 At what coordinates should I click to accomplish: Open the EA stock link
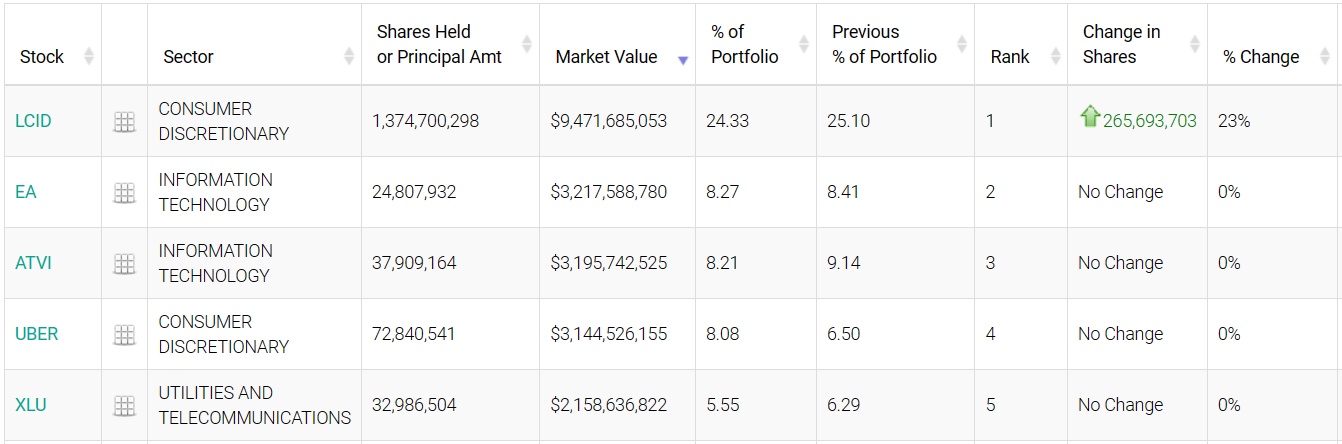26,192
